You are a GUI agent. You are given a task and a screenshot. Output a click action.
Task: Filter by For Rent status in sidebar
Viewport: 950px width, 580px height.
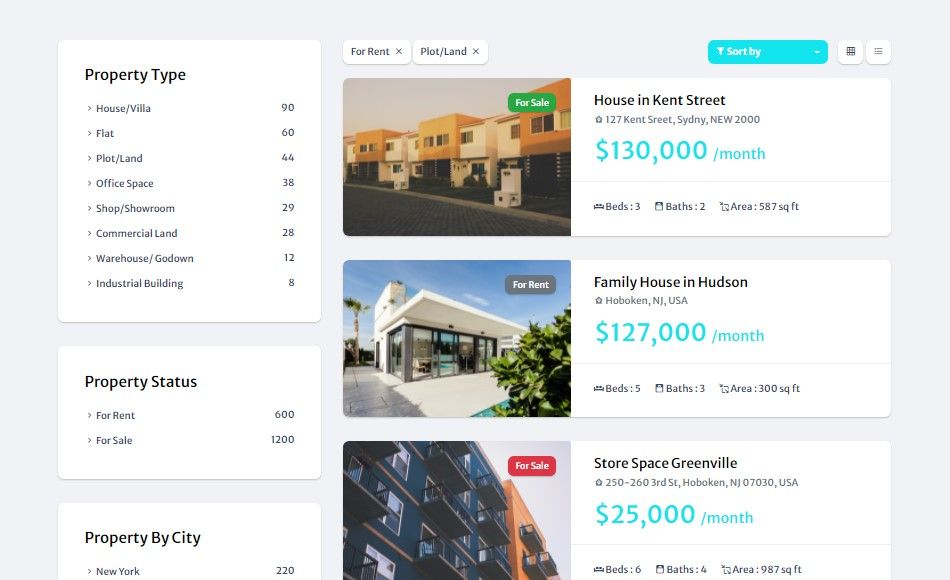[115, 415]
